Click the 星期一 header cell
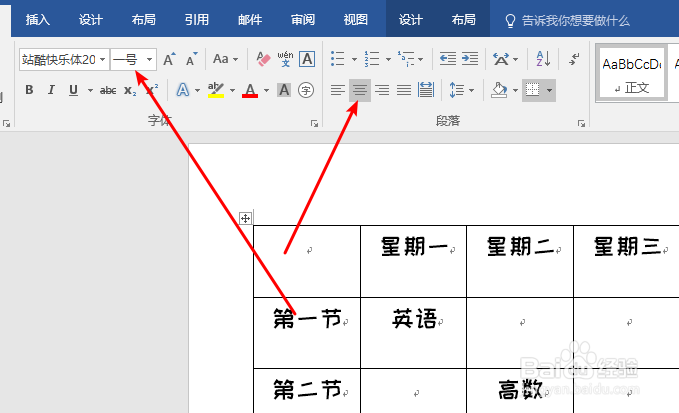The width and height of the screenshot is (679, 413). 414,261
